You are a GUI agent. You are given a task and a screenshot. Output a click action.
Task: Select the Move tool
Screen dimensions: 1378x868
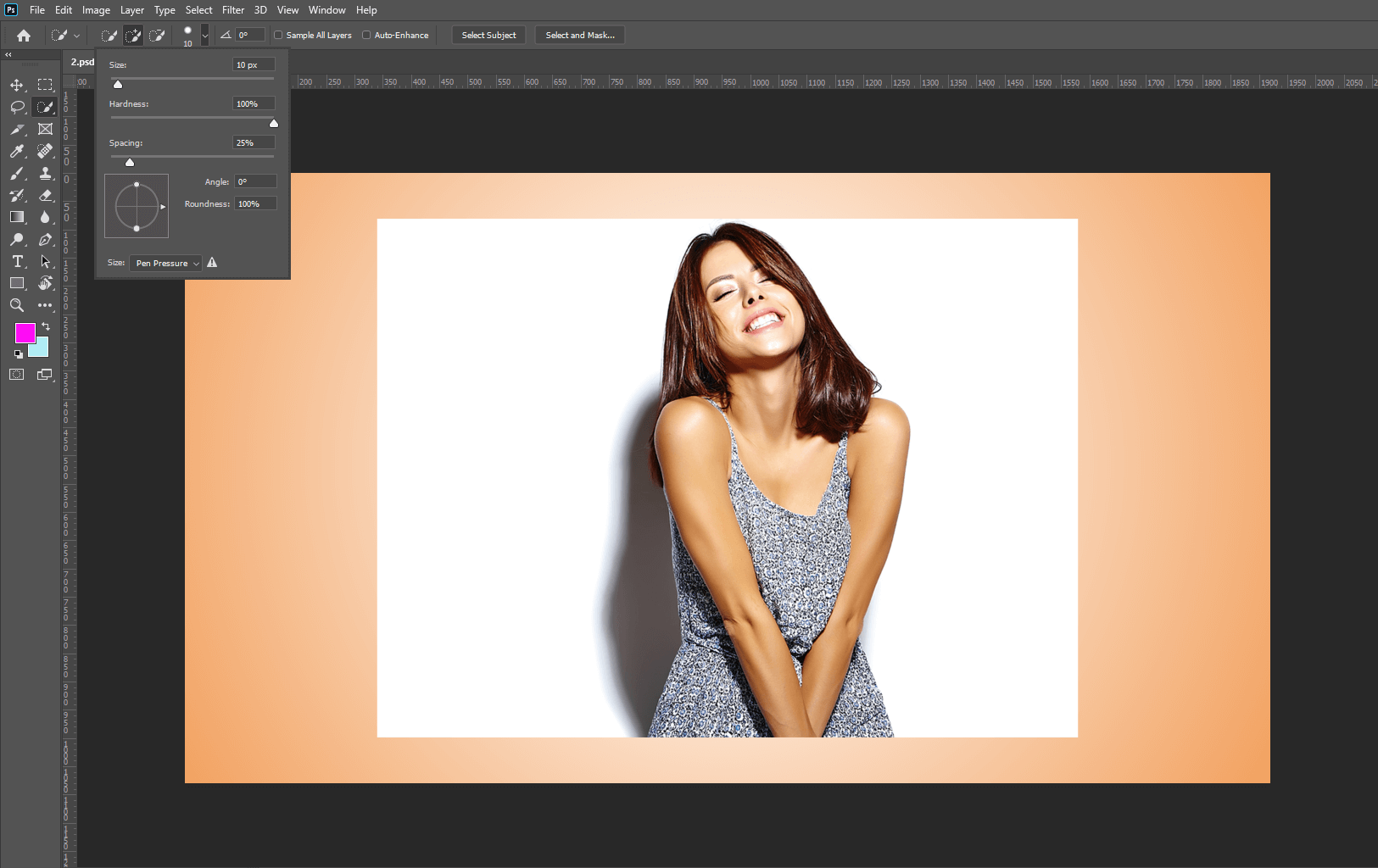17,85
